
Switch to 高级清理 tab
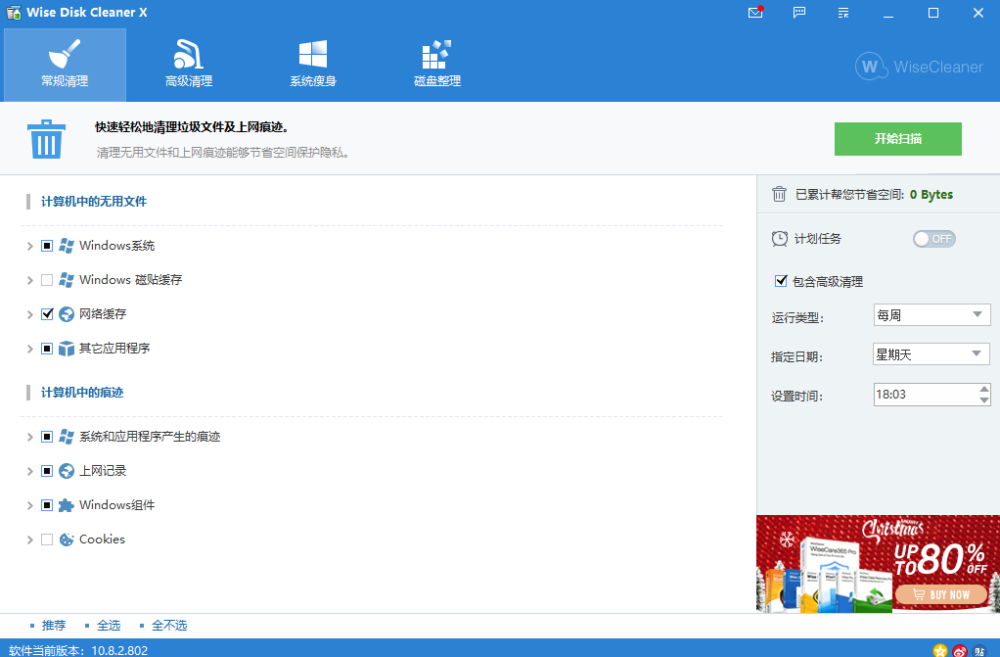189,64
